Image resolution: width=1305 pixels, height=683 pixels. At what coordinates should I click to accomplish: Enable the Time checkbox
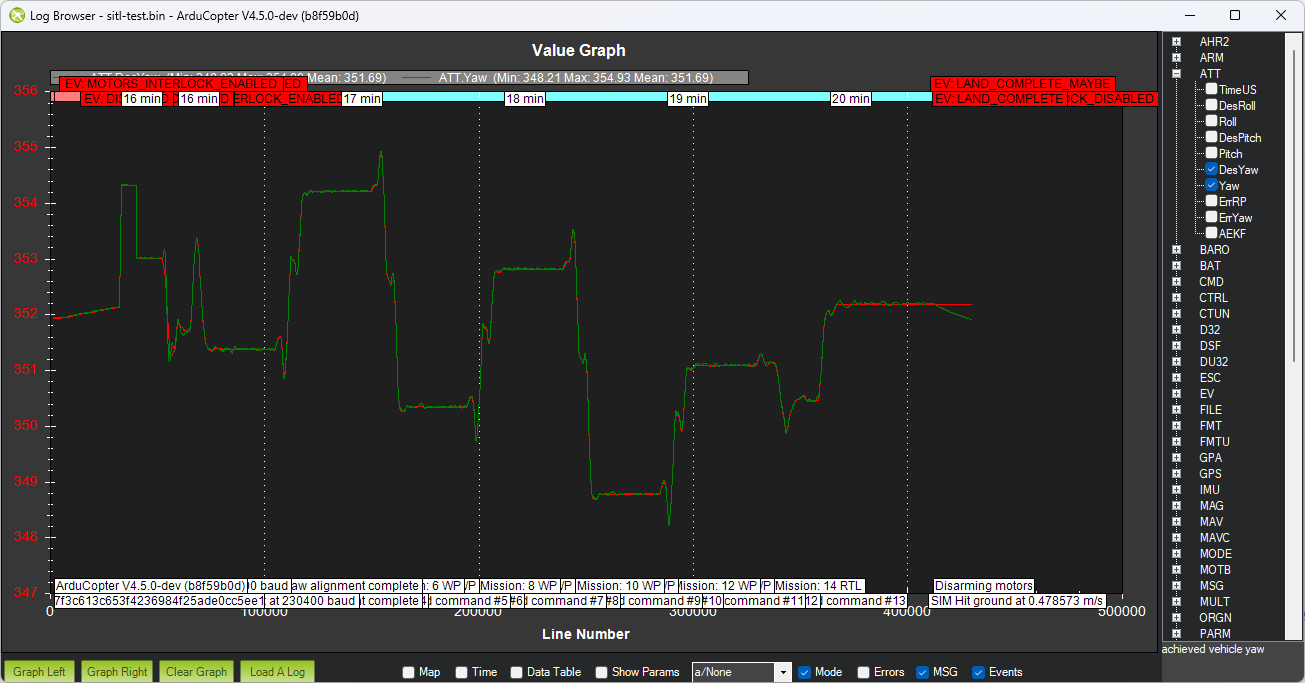click(461, 672)
